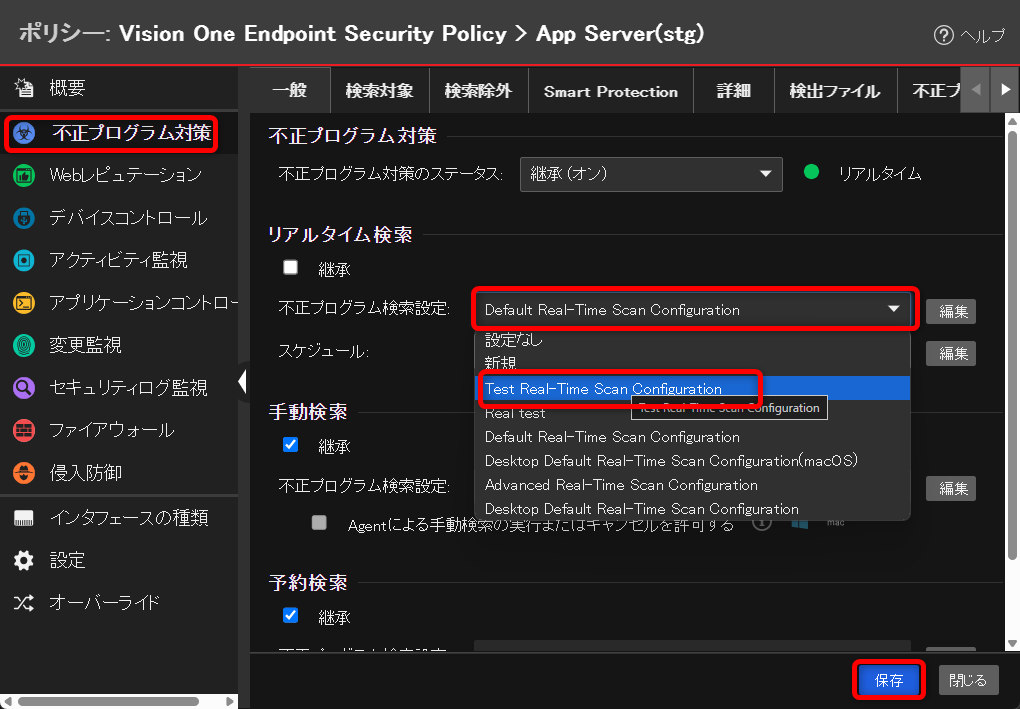Select the last Desktop Default Real-Time Scan Configuration option
The width and height of the screenshot is (1020, 709).
point(692,509)
